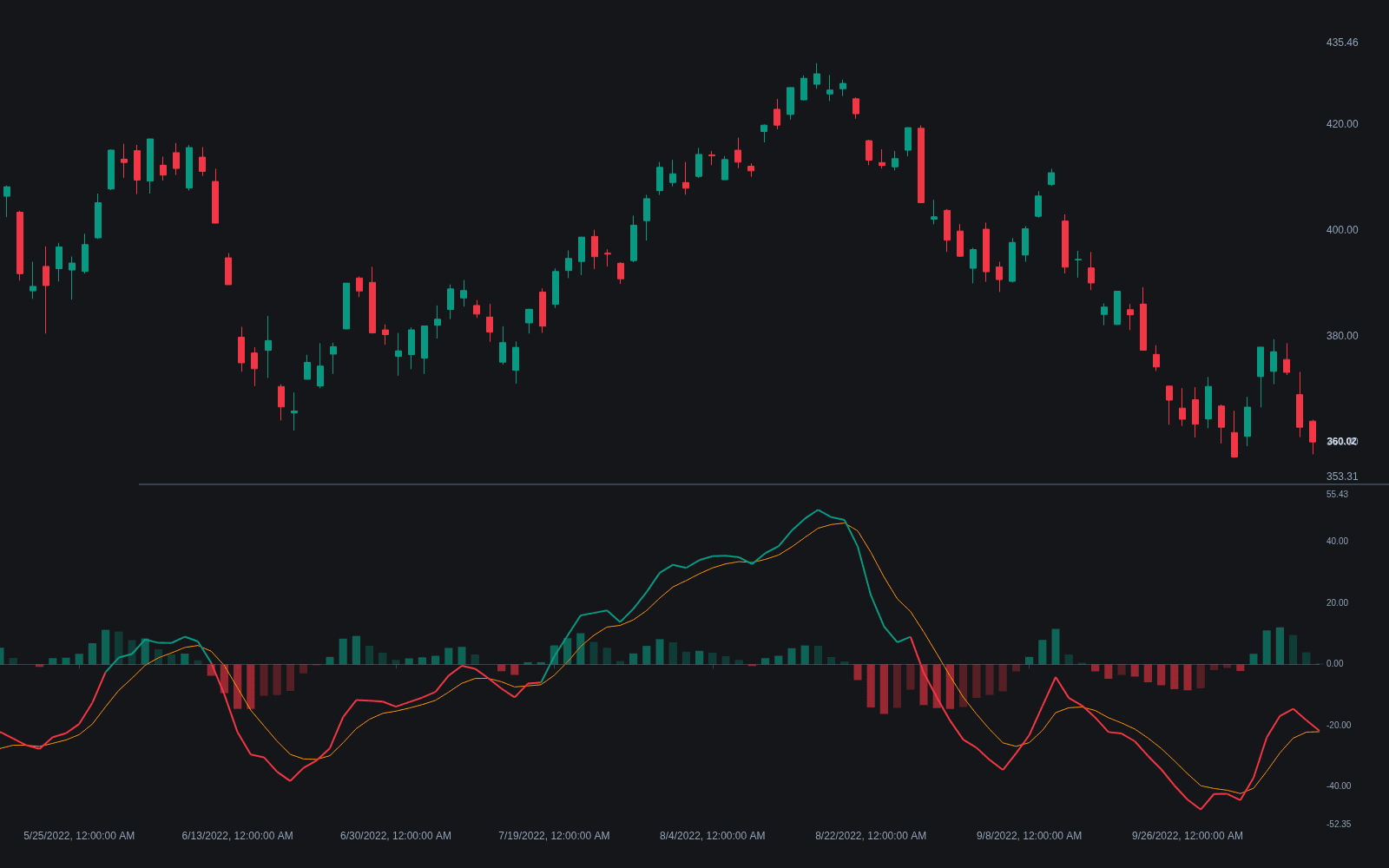The width and height of the screenshot is (1389, 868).
Task: Click the last red candlestick on the chart
Action: click(1313, 431)
